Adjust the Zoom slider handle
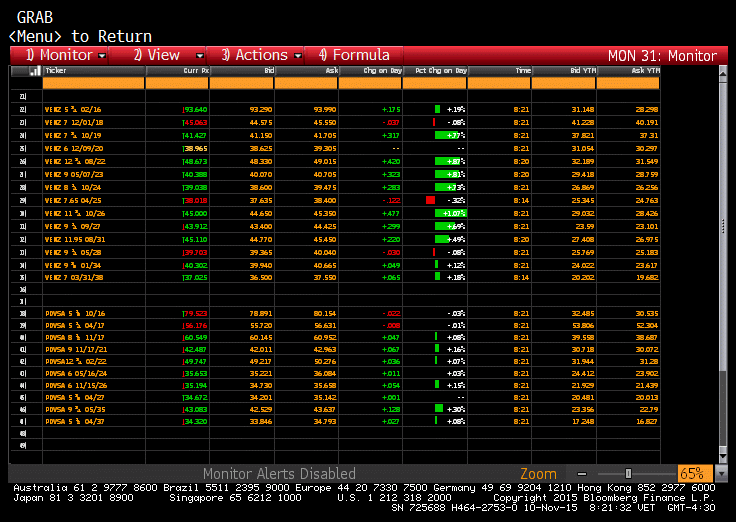Image resolution: width=736 pixels, height=522 pixels. (628, 474)
